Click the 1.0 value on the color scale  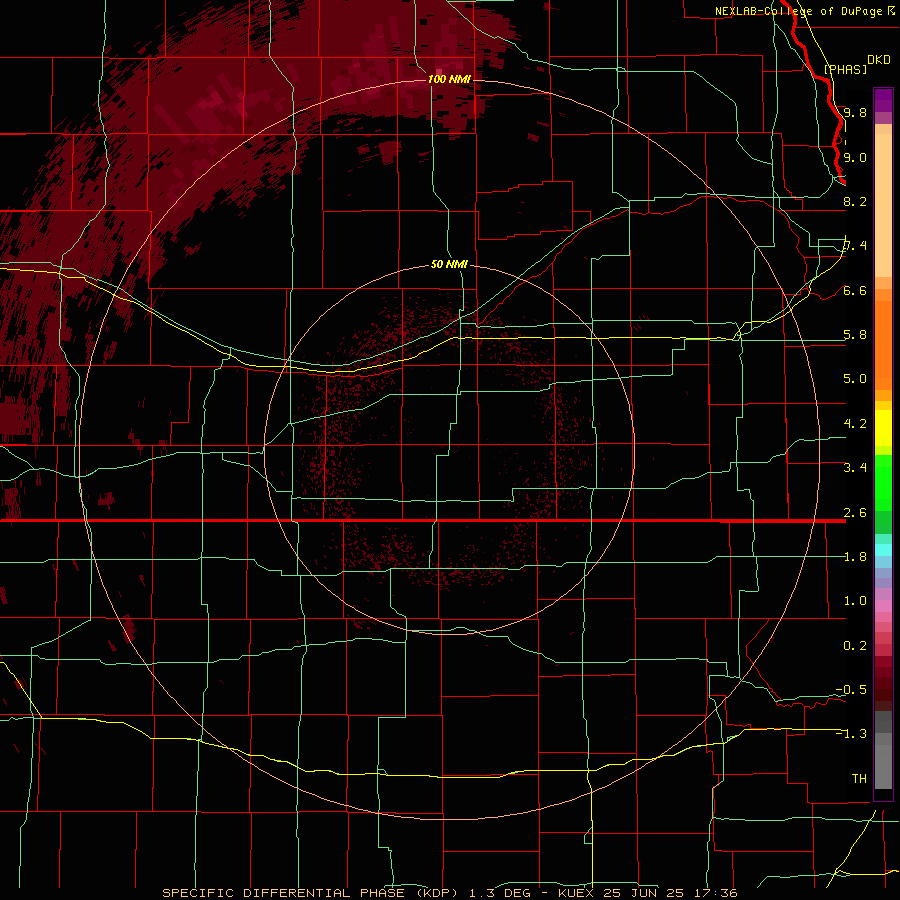pyautogui.click(x=855, y=601)
